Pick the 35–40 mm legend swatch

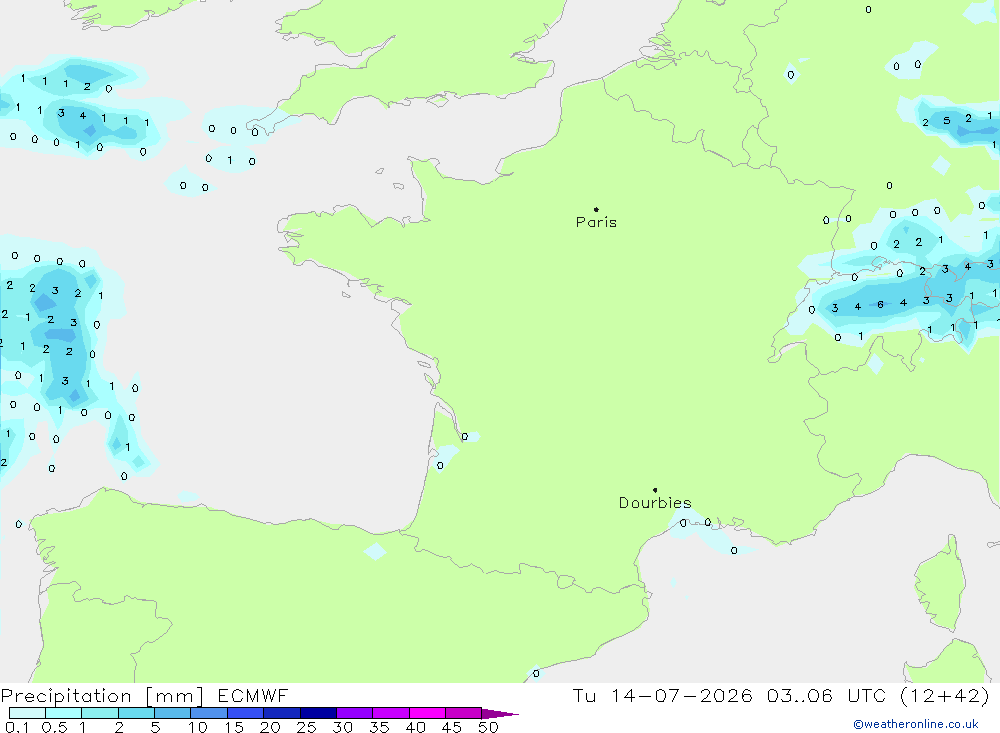coord(390,713)
